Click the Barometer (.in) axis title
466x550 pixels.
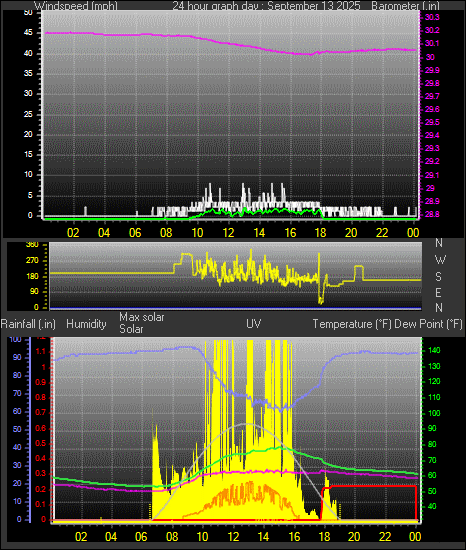point(405,6)
